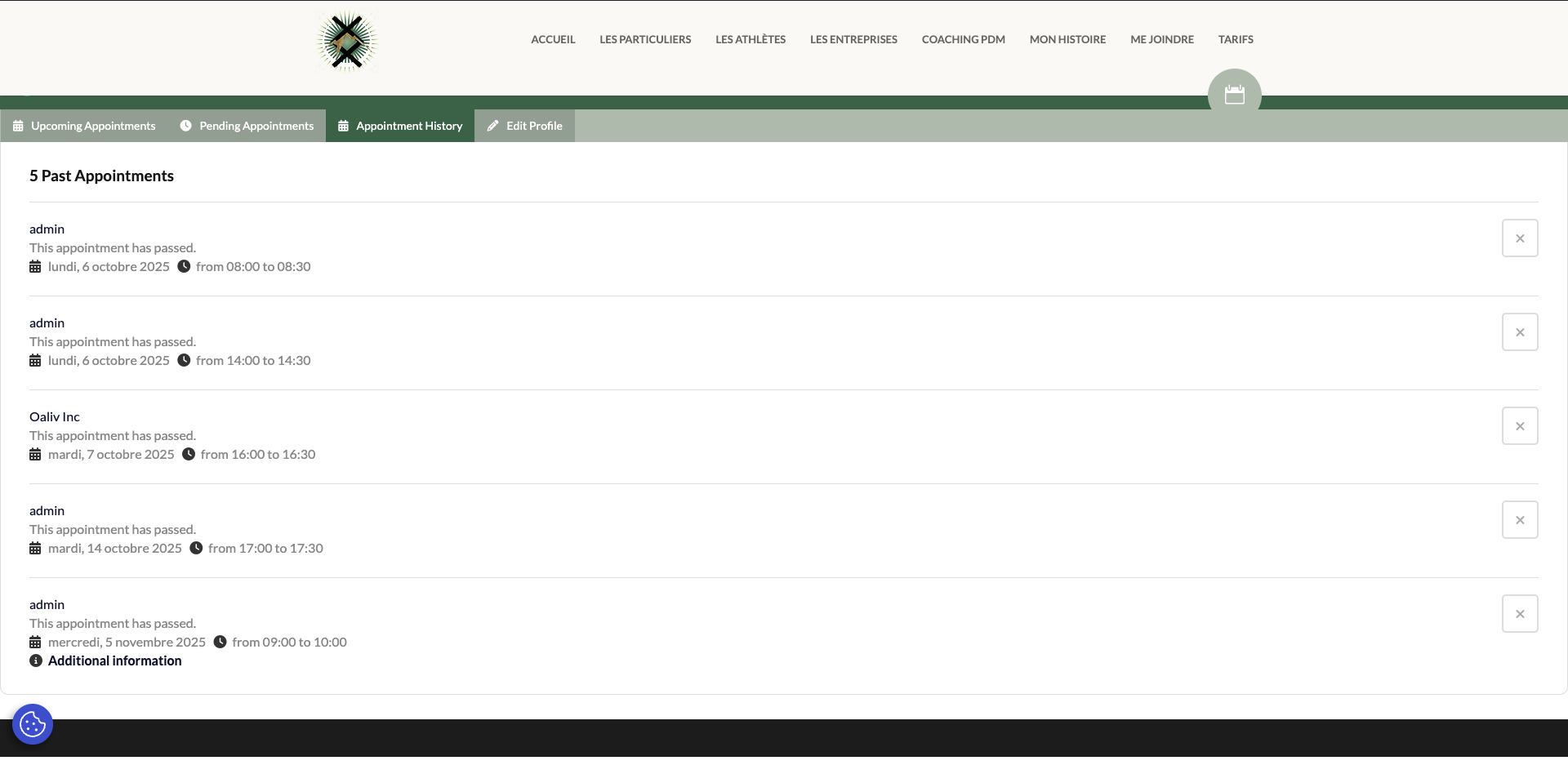1568x774 pixels.
Task: Navigate to COACHING PDM
Action: point(964,39)
